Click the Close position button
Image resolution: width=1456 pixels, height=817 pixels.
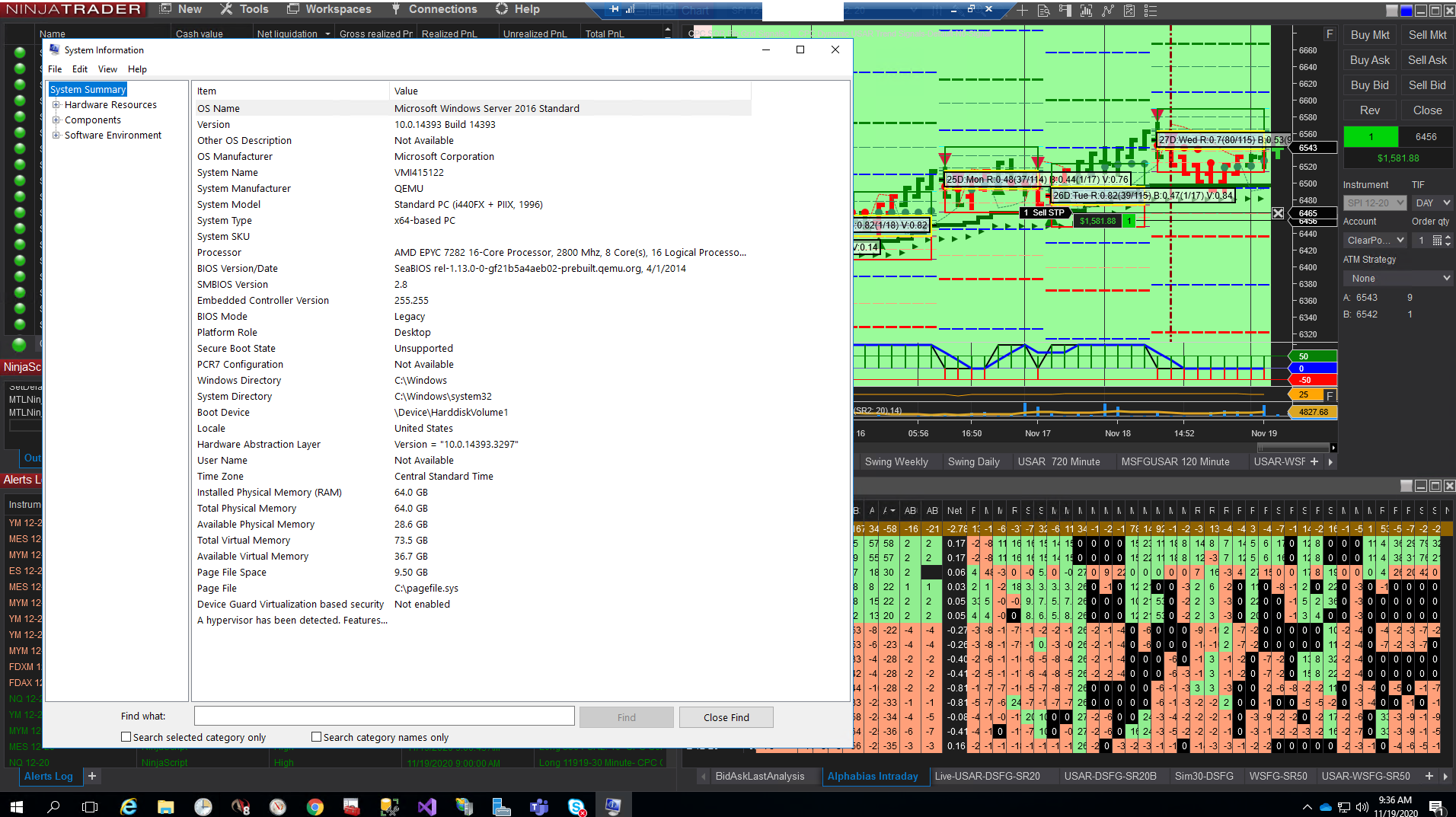[x=1427, y=110]
